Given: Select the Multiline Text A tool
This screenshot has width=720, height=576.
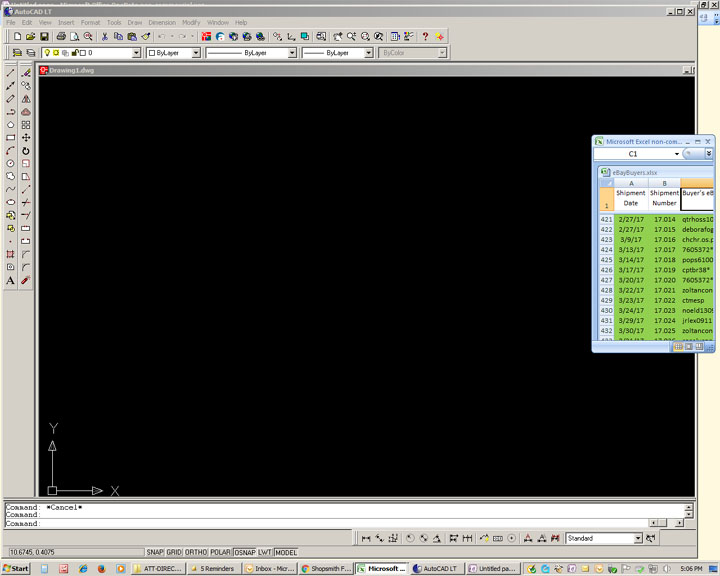Looking at the screenshot, I should (11, 280).
